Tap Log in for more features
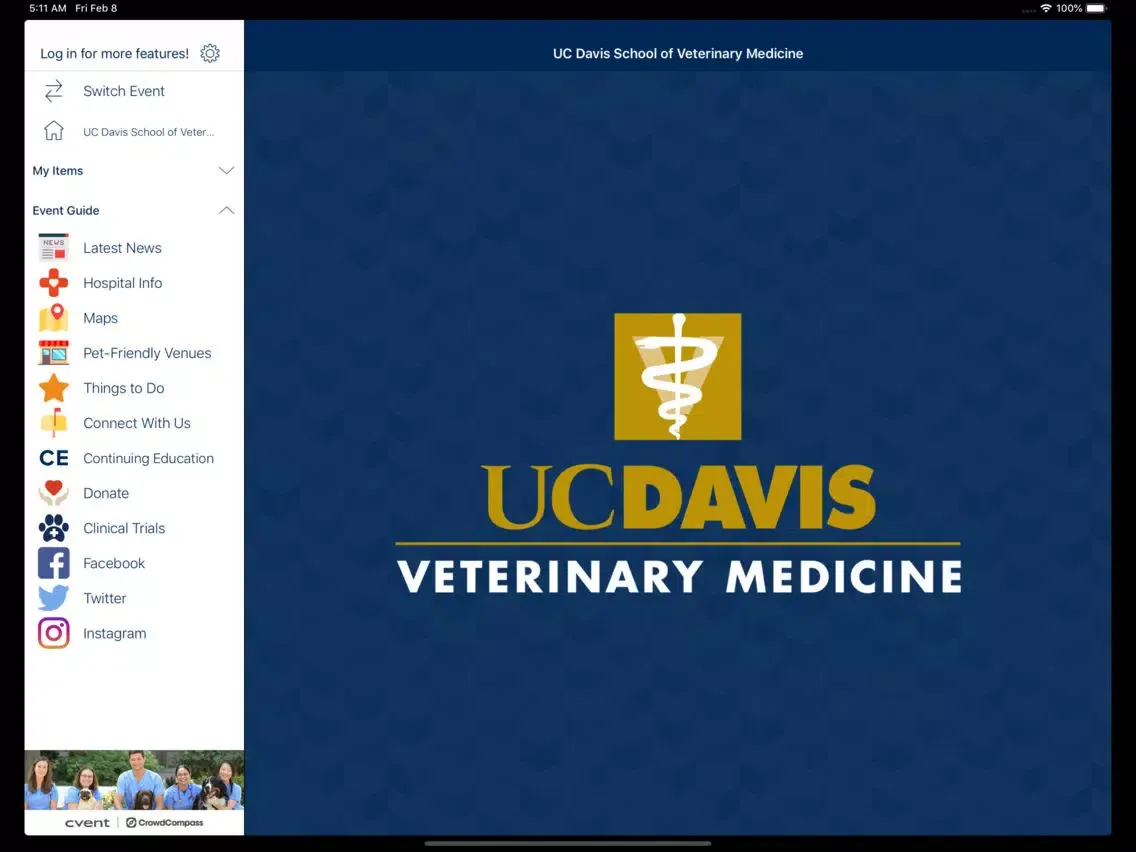Image resolution: width=1136 pixels, height=852 pixels. tap(114, 54)
